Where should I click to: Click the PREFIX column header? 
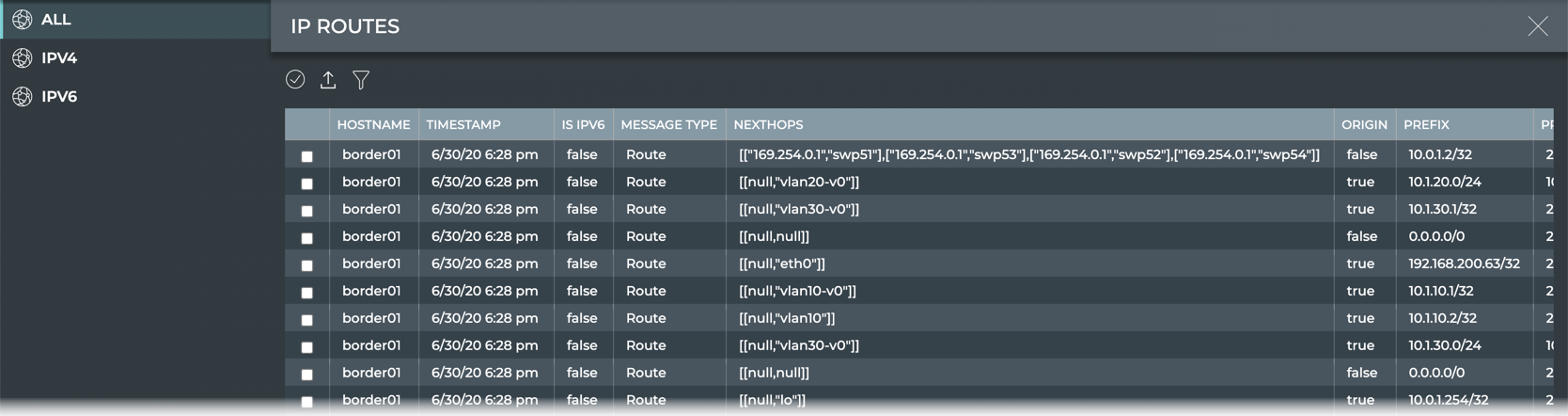tap(1426, 125)
